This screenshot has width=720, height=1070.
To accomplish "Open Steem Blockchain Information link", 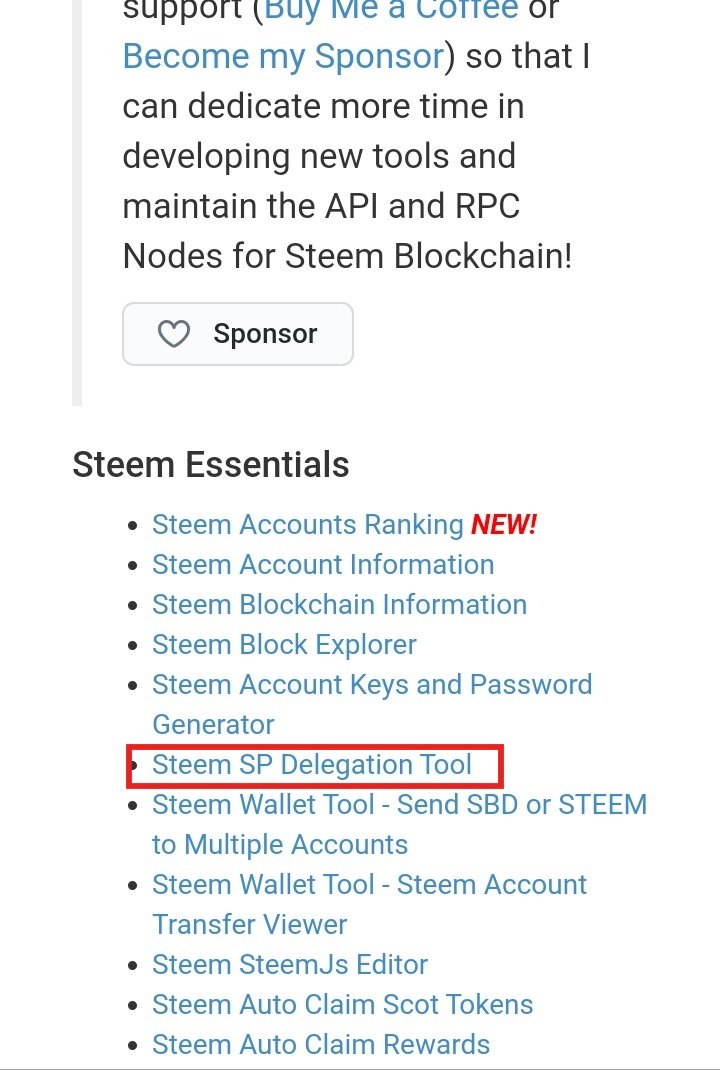I will pos(339,605).
